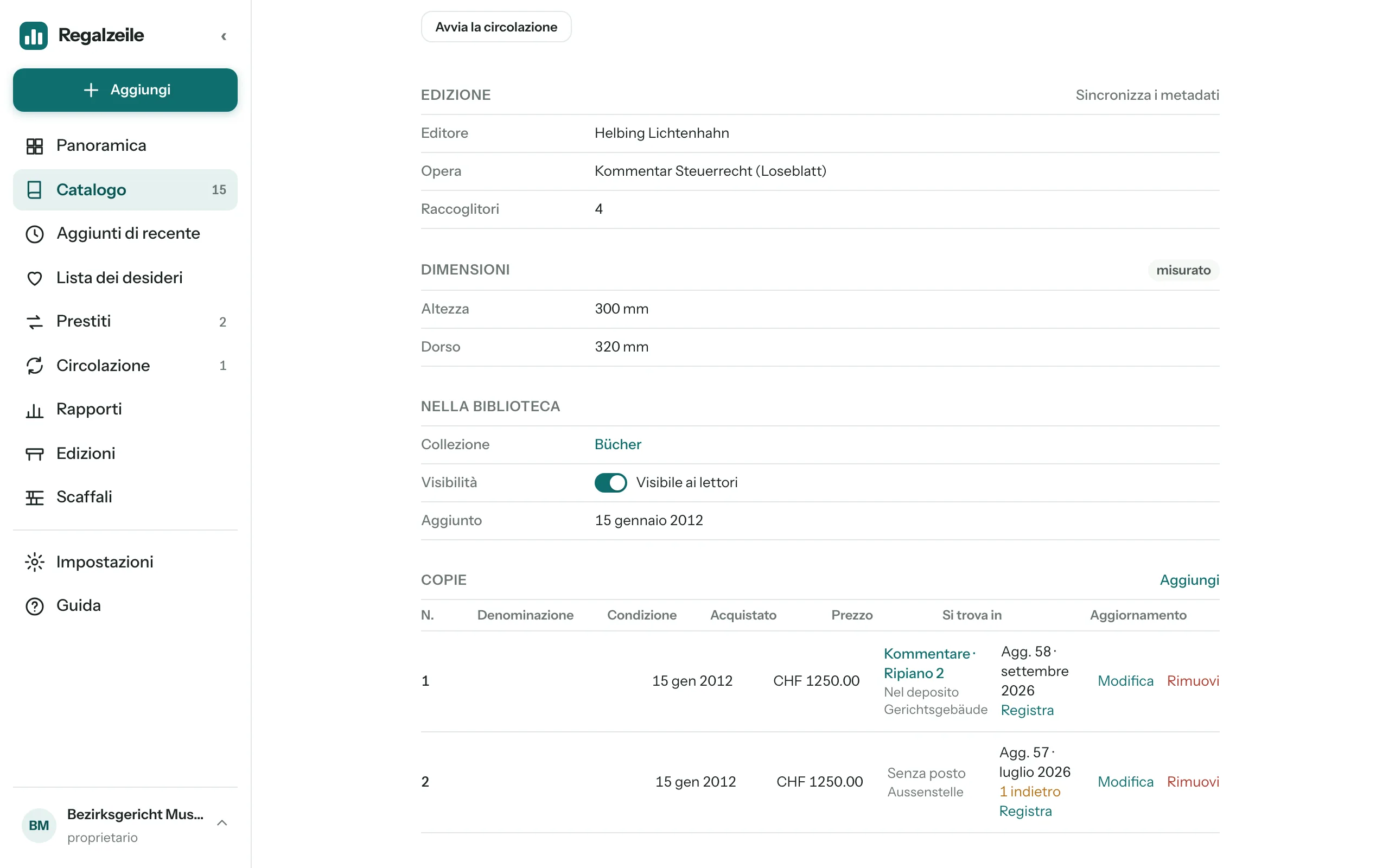Image resolution: width=1389 pixels, height=868 pixels.
Task: Click the clock icon for Aggiunti di recente
Action: [34, 234]
